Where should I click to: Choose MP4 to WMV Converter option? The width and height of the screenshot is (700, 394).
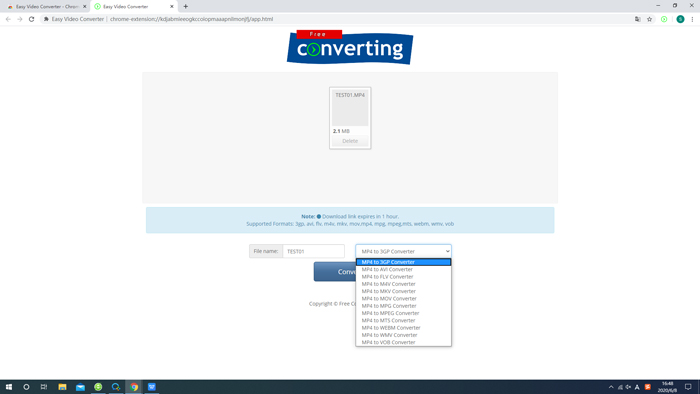[403, 335]
